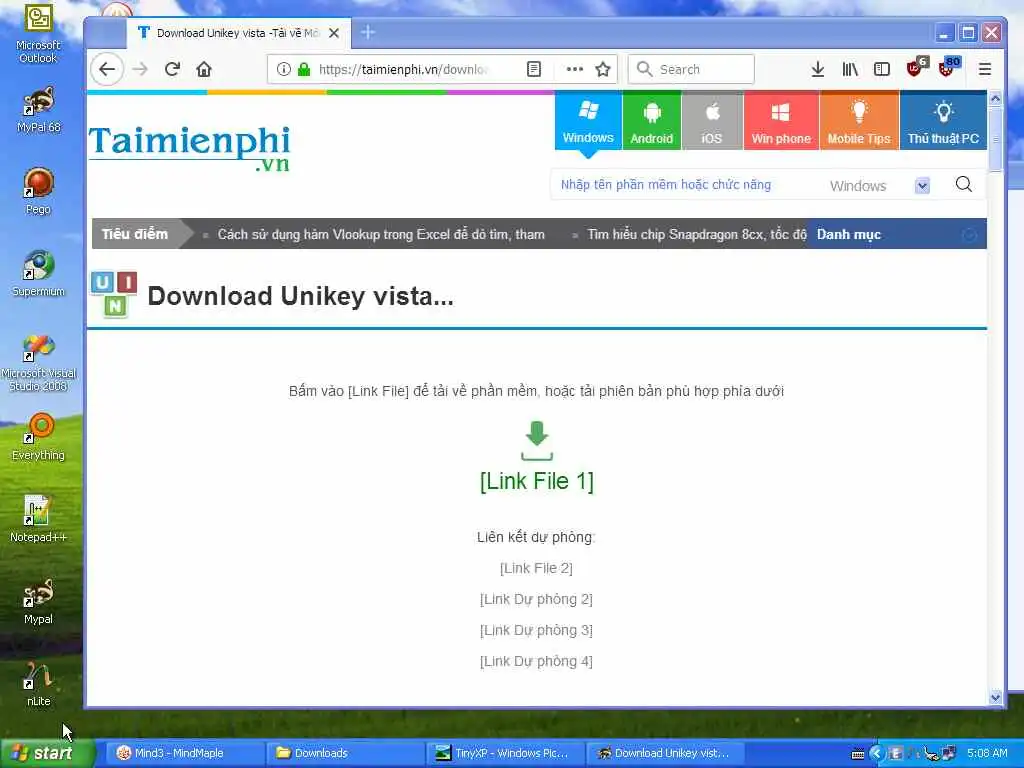
Task: Click the 5:08 AM taskbar clock
Action: [987, 753]
